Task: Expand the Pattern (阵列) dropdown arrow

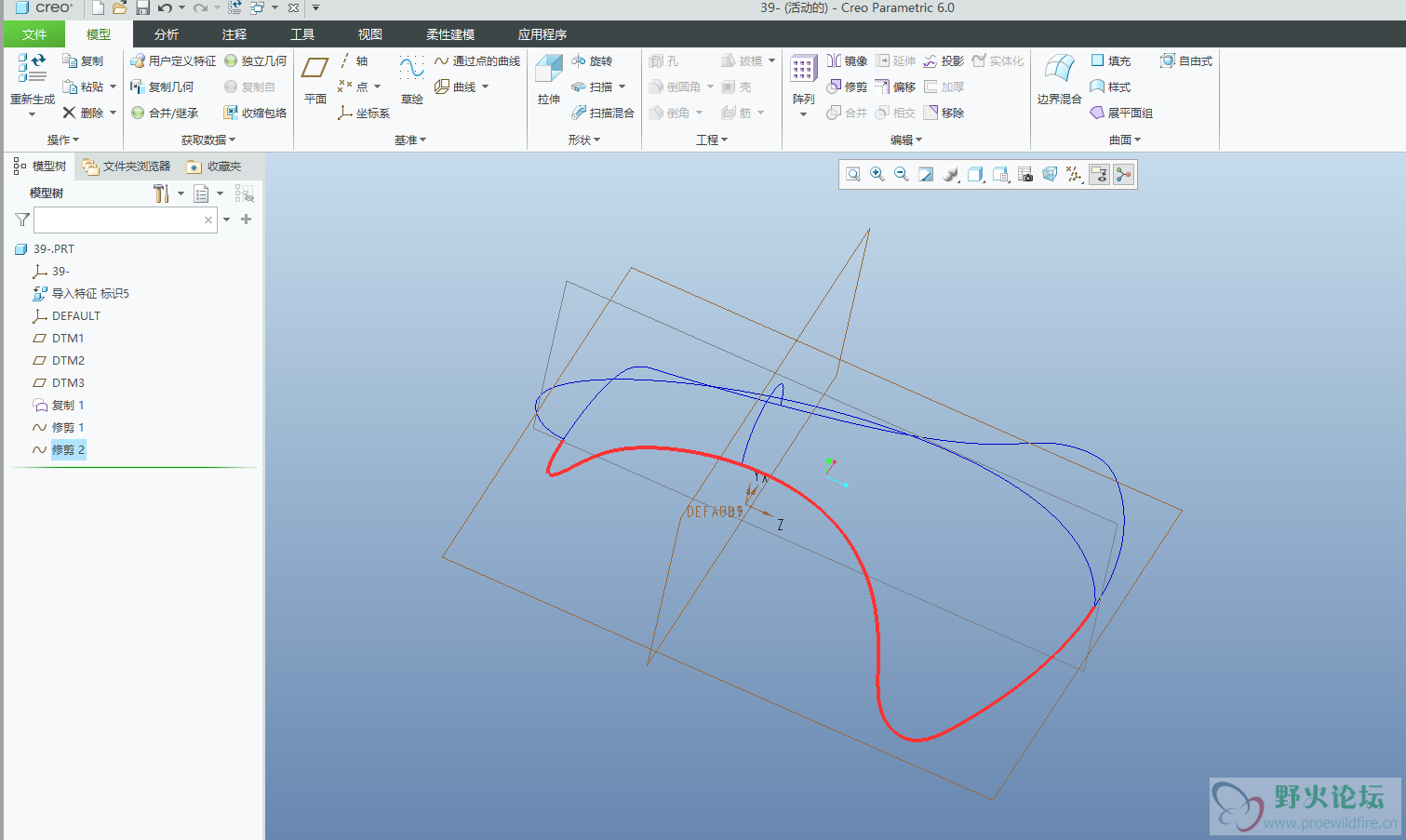Action: tap(803, 114)
